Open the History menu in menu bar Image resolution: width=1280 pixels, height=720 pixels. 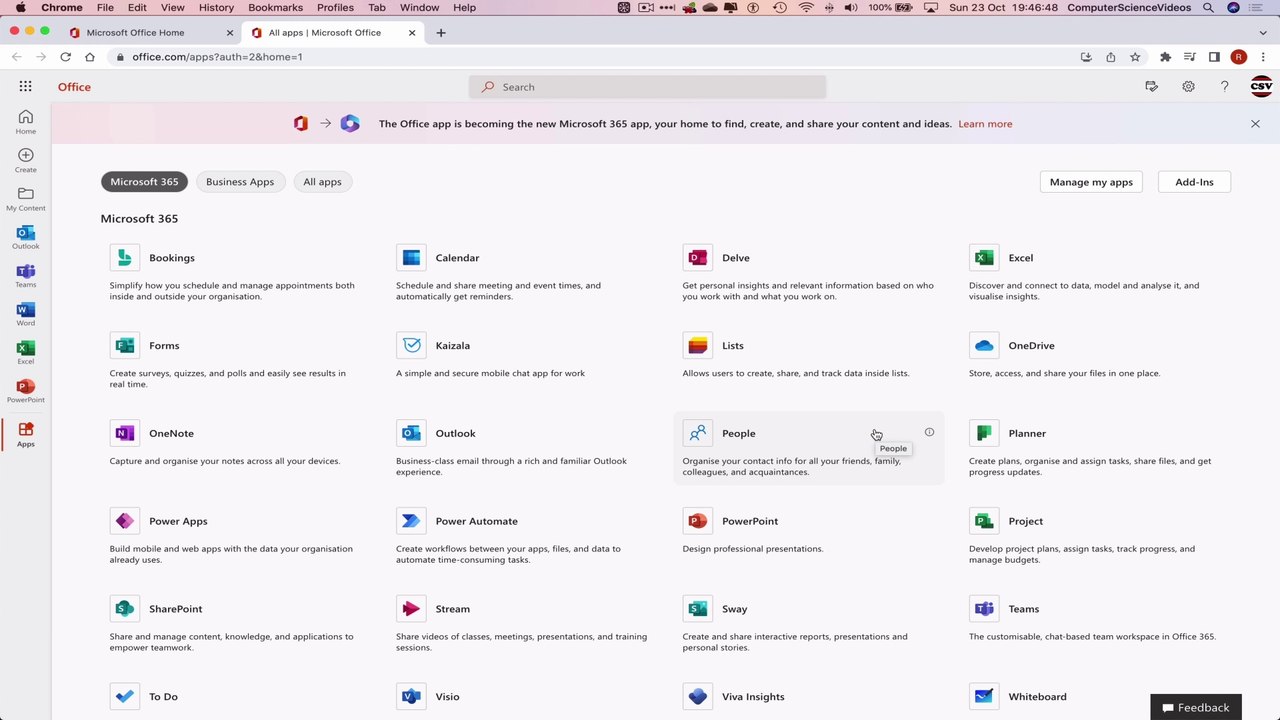(216, 7)
